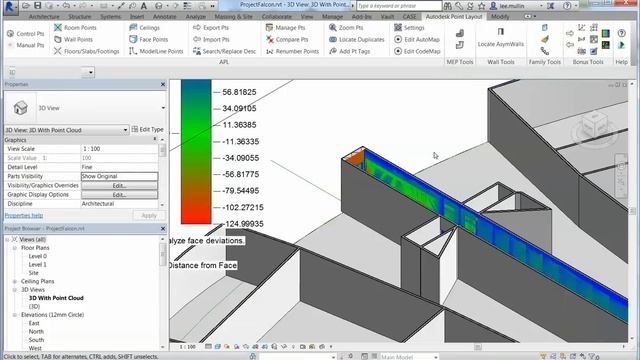
Task: Click the Help icon in ribbon
Action: coord(622,33)
